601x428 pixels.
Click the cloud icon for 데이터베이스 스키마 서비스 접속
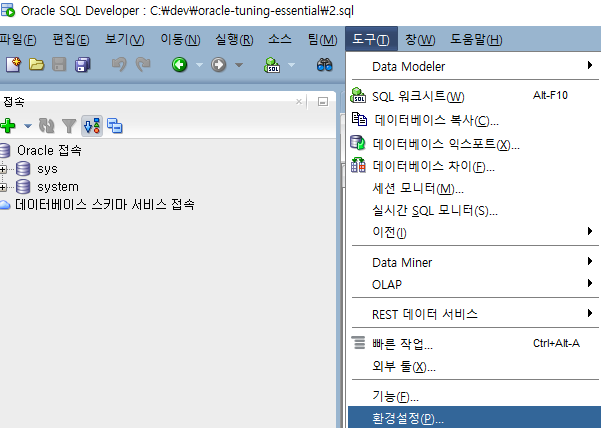click(x=5, y=205)
